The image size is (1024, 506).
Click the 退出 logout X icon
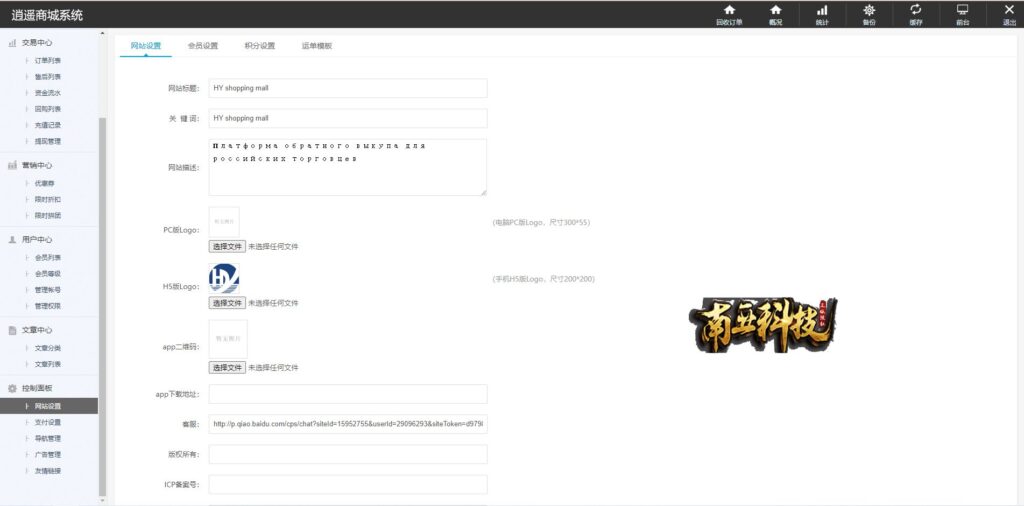[x=1009, y=10]
